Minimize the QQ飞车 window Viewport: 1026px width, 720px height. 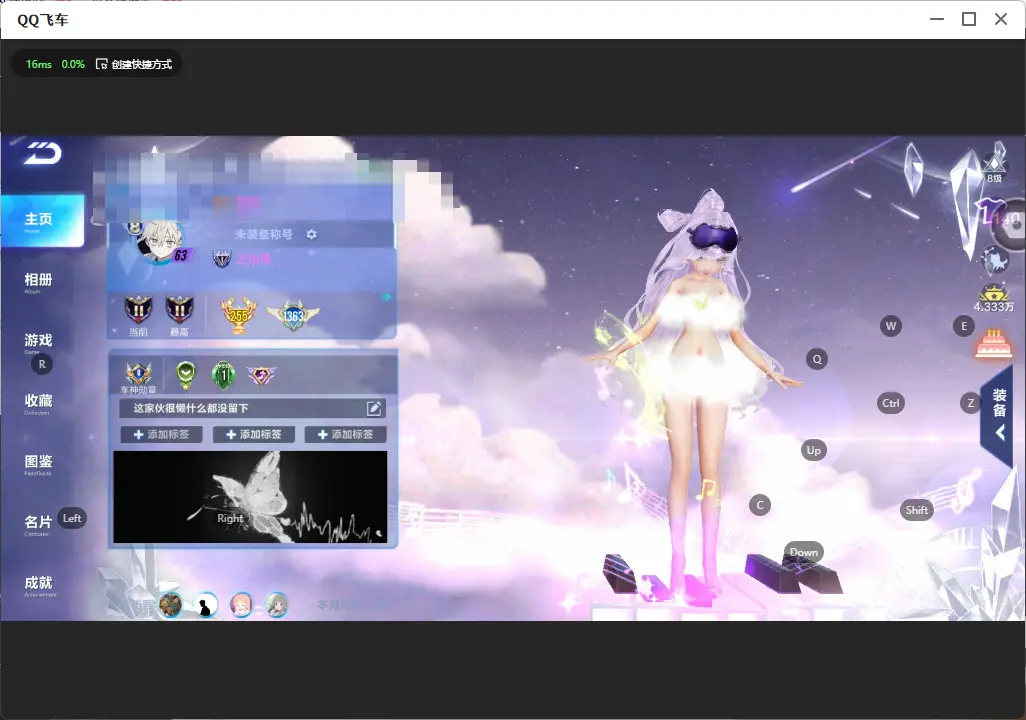tap(937, 20)
